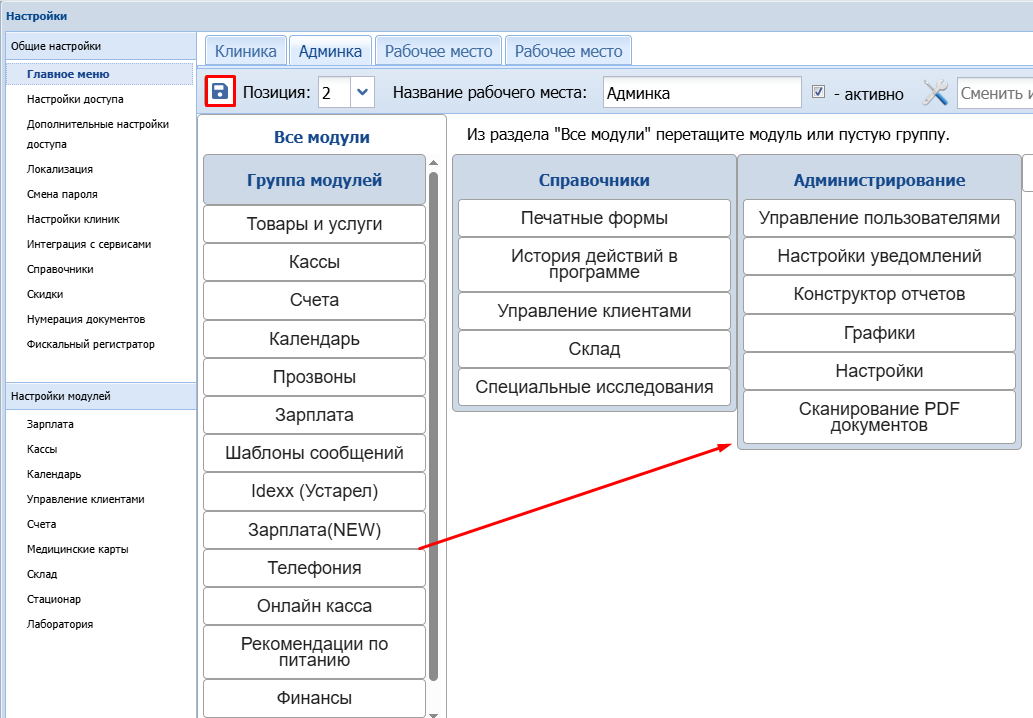Image resolution: width=1033 pixels, height=718 pixels.
Task: Select Управление пользователями module
Action: [x=879, y=218]
